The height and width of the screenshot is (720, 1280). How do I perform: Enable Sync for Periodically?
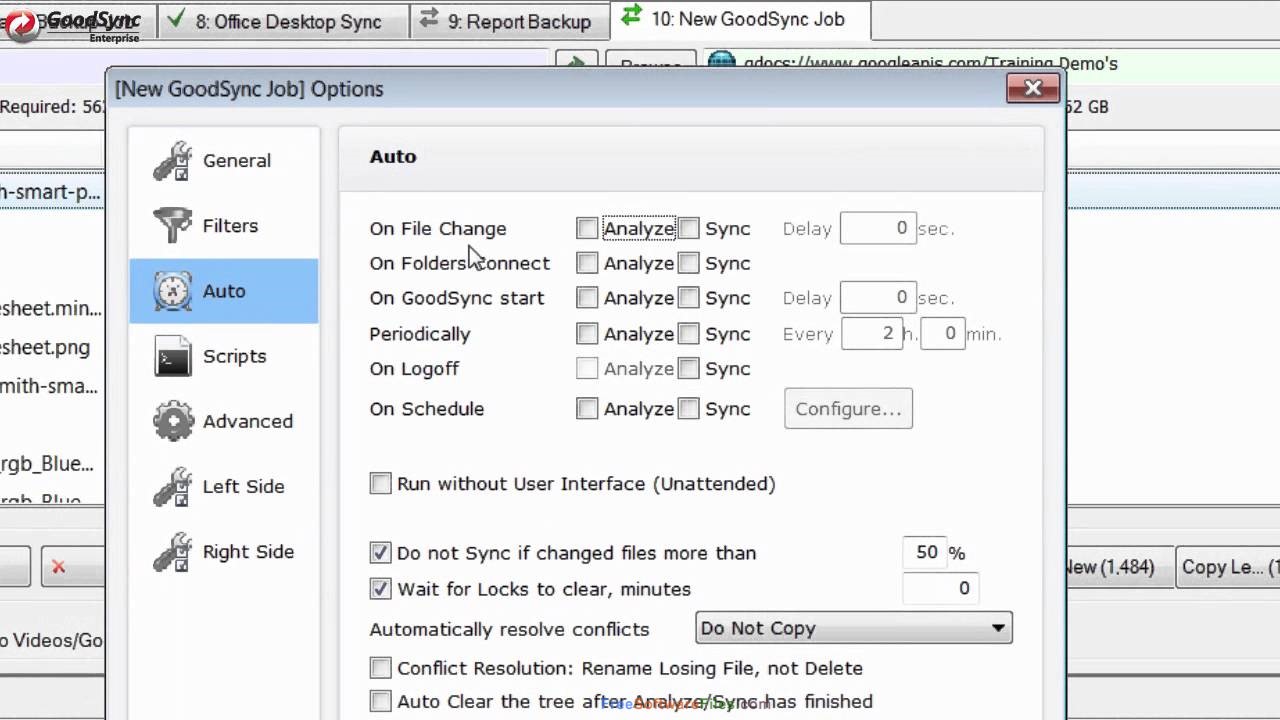[x=688, y=334]
